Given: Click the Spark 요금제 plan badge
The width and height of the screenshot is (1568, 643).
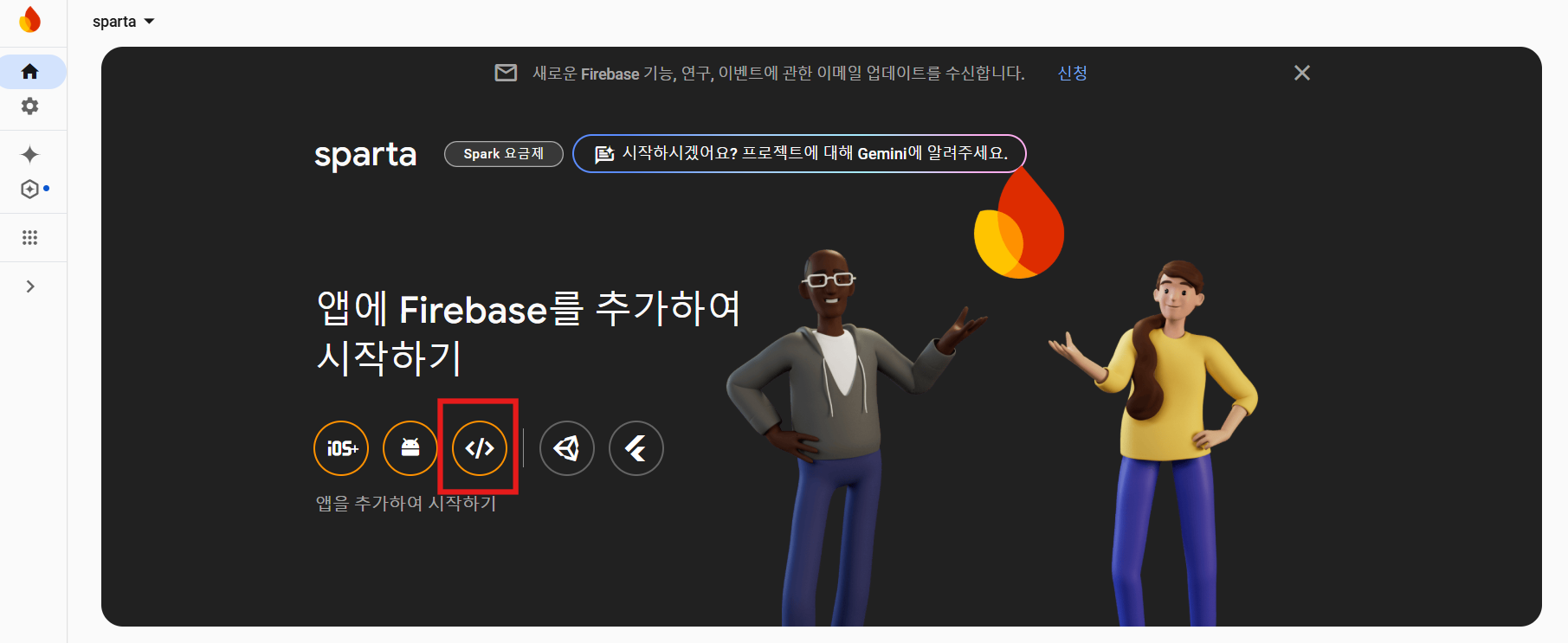Looking at the screenshot, I should [x=504, y=154].
